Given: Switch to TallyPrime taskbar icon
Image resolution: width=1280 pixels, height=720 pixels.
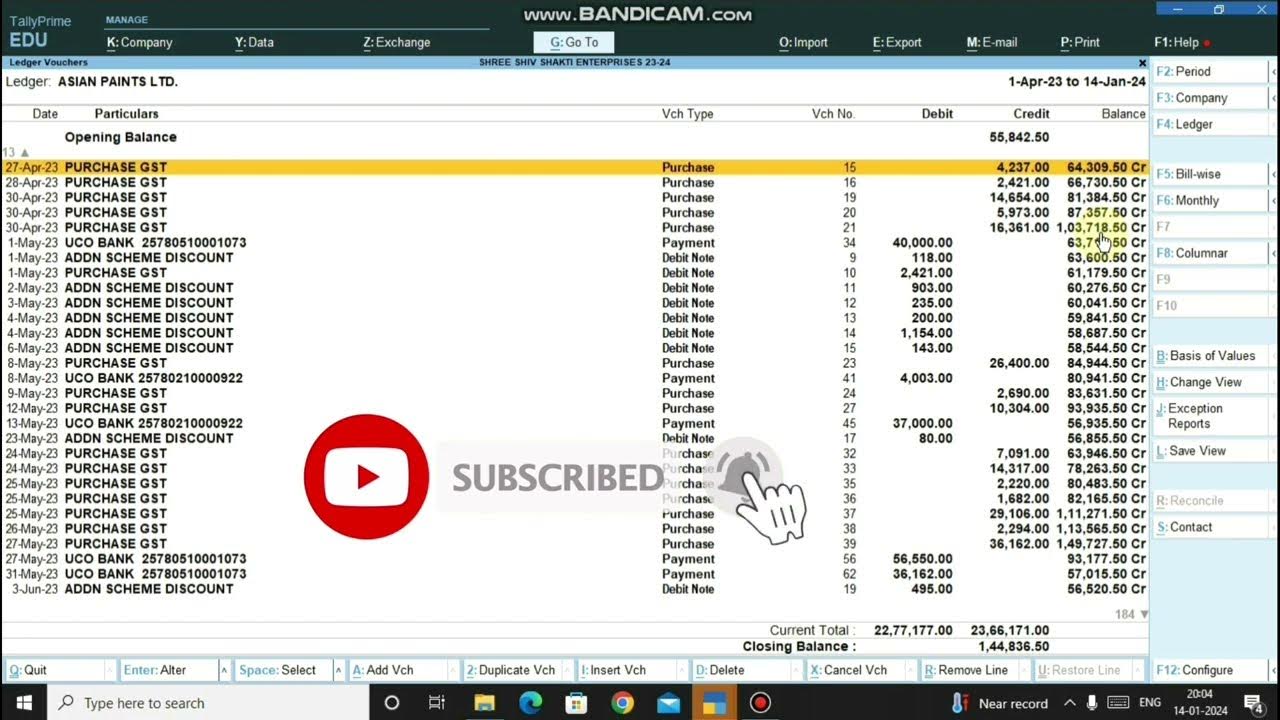Looking at the screenshot, I should tap(714, 703).
